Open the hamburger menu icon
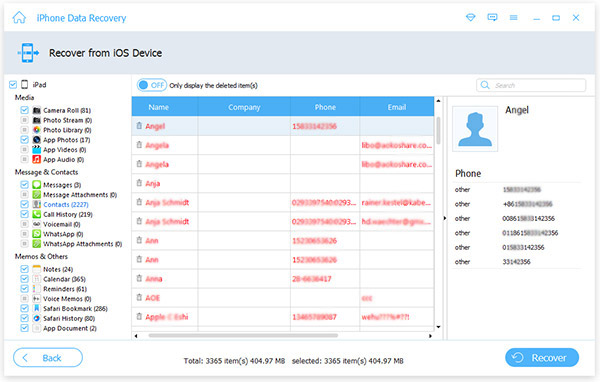The image size is (600, 382). coord(514,18)
